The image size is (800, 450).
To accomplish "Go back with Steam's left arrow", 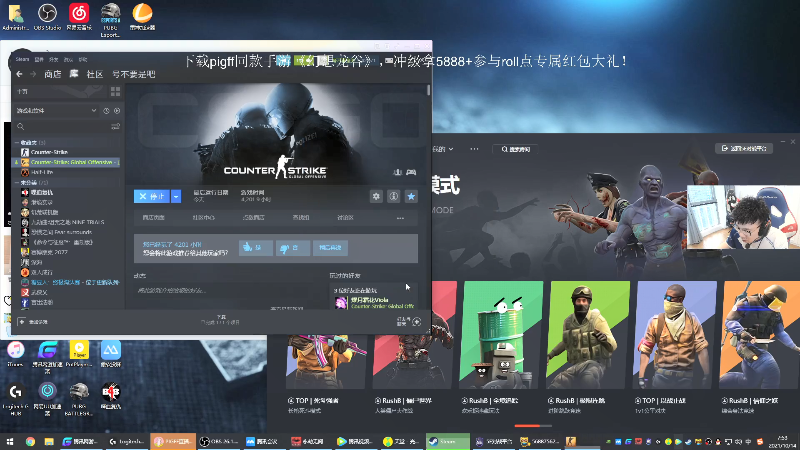I will pos(19,74).
